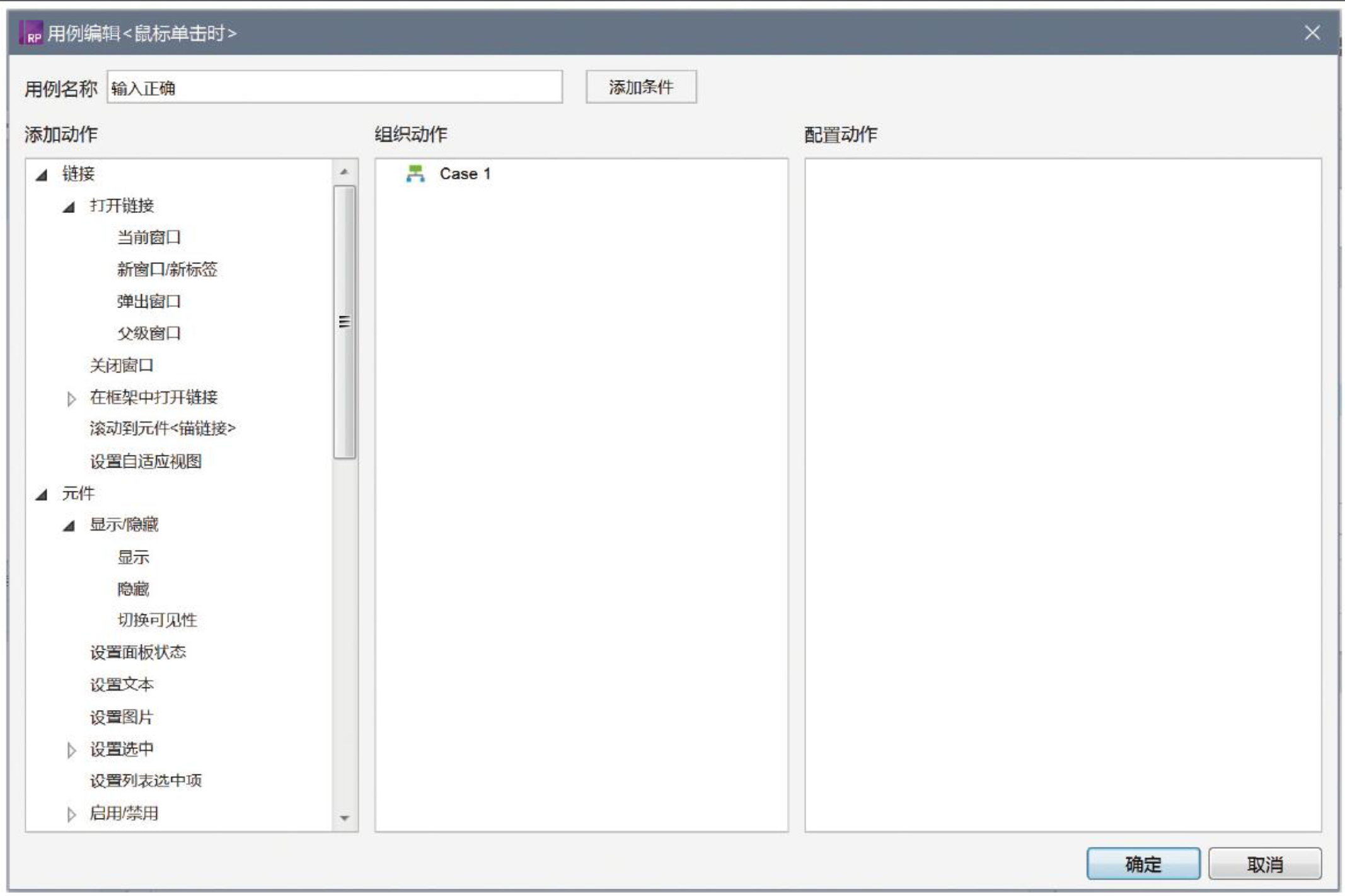Collapse the 元件 tree group
The image size is (1345, 896).
coord(42,495)
